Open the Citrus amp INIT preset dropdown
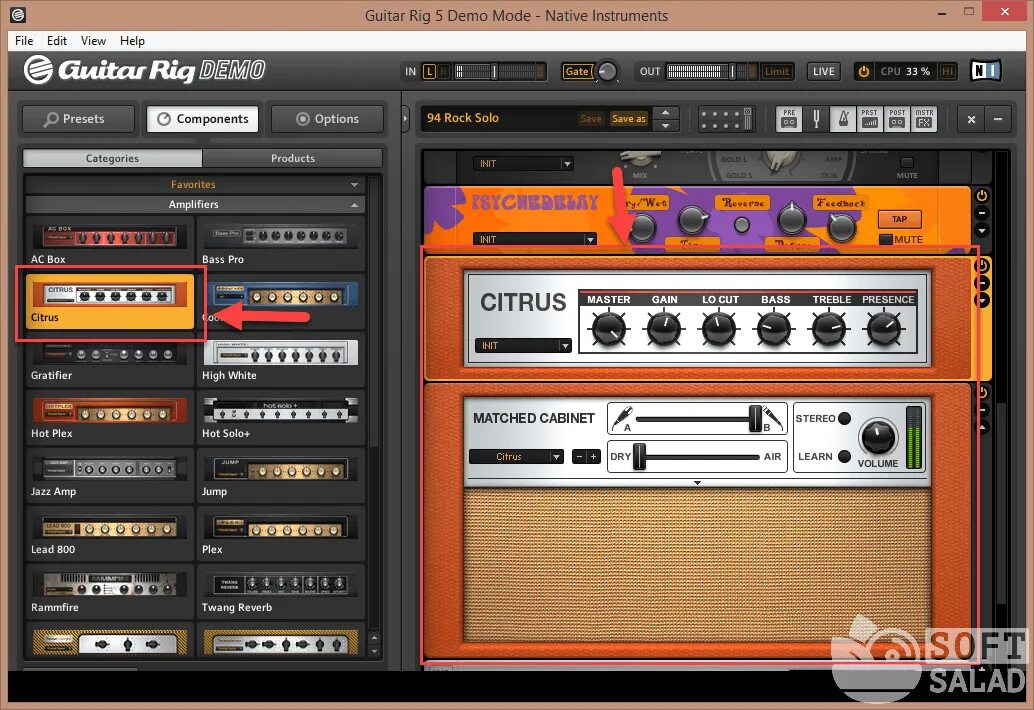Screen dimensions: 1034x710 (523, 345)
